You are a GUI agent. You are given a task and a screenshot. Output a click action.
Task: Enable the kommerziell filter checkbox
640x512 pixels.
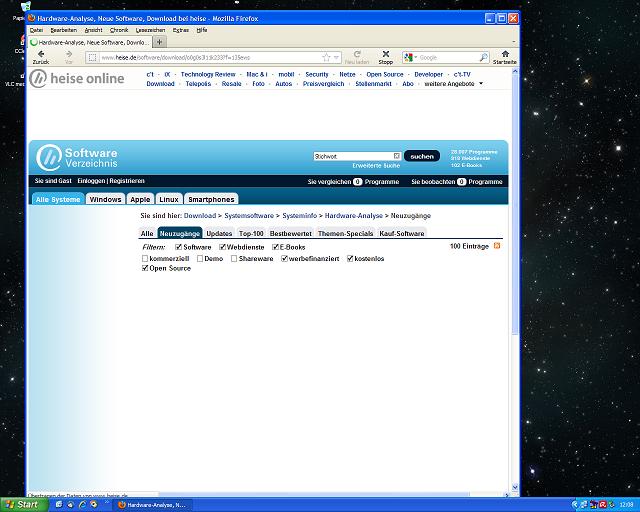(x=144, y=258)
